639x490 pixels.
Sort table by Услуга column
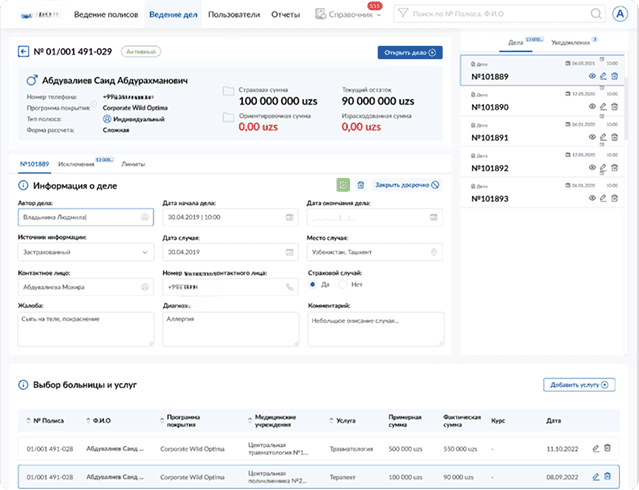click(331, 421)
